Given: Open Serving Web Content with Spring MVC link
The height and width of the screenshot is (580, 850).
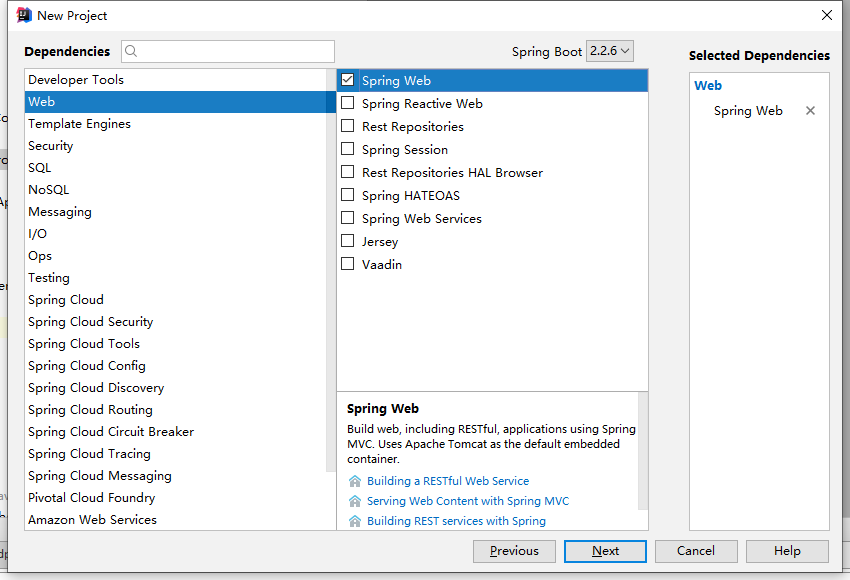Looking at the screenshot, I should pos(468,501).
